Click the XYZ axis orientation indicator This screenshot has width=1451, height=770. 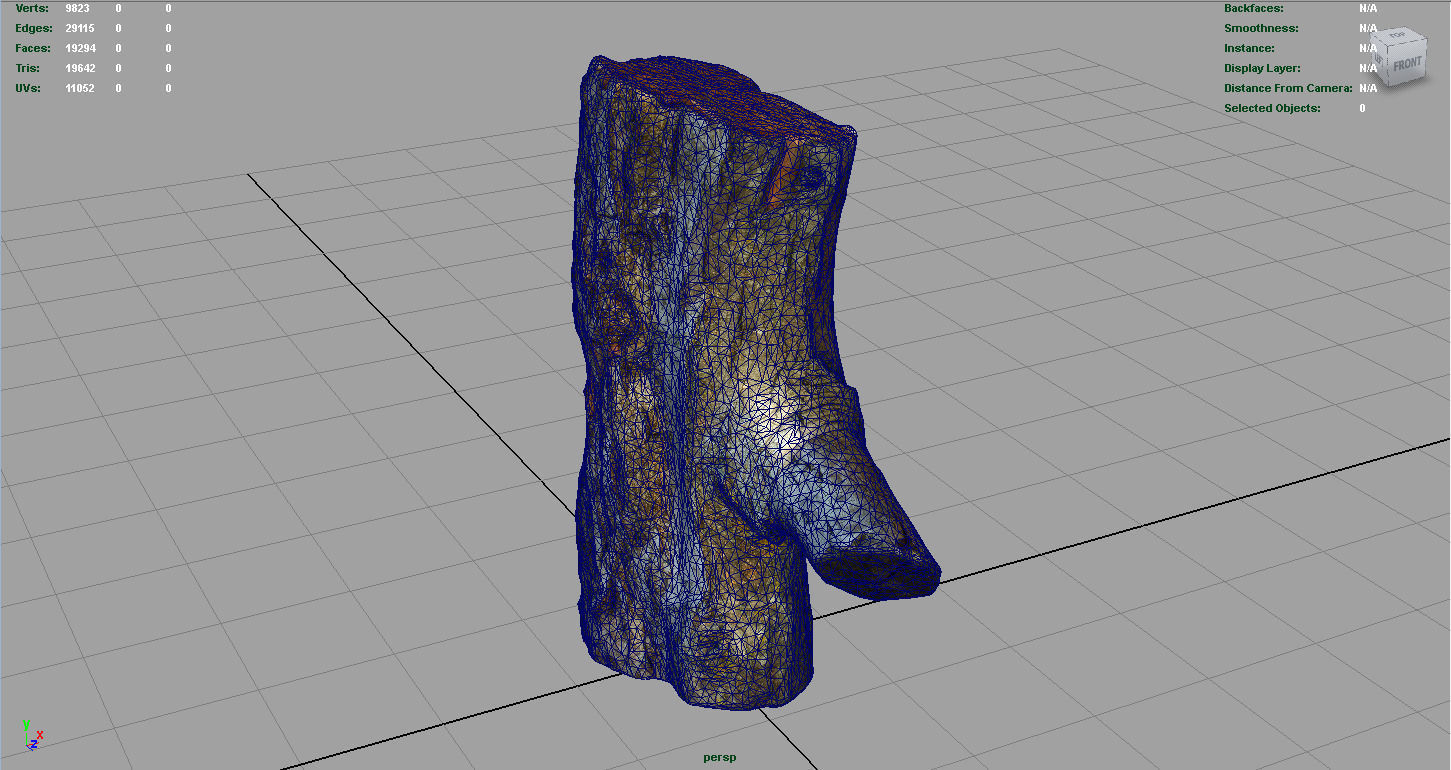click(32, 735)
